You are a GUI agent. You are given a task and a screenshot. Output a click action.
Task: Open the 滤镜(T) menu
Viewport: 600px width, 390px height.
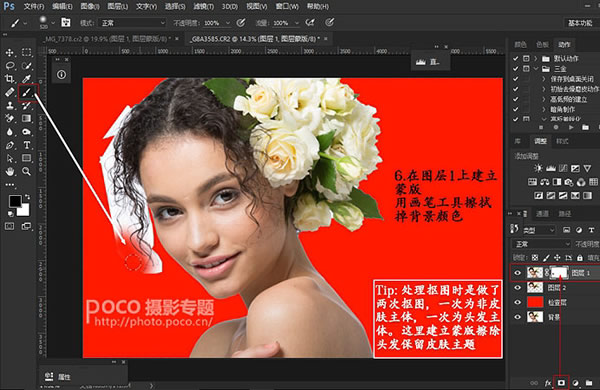coord(203,7)
